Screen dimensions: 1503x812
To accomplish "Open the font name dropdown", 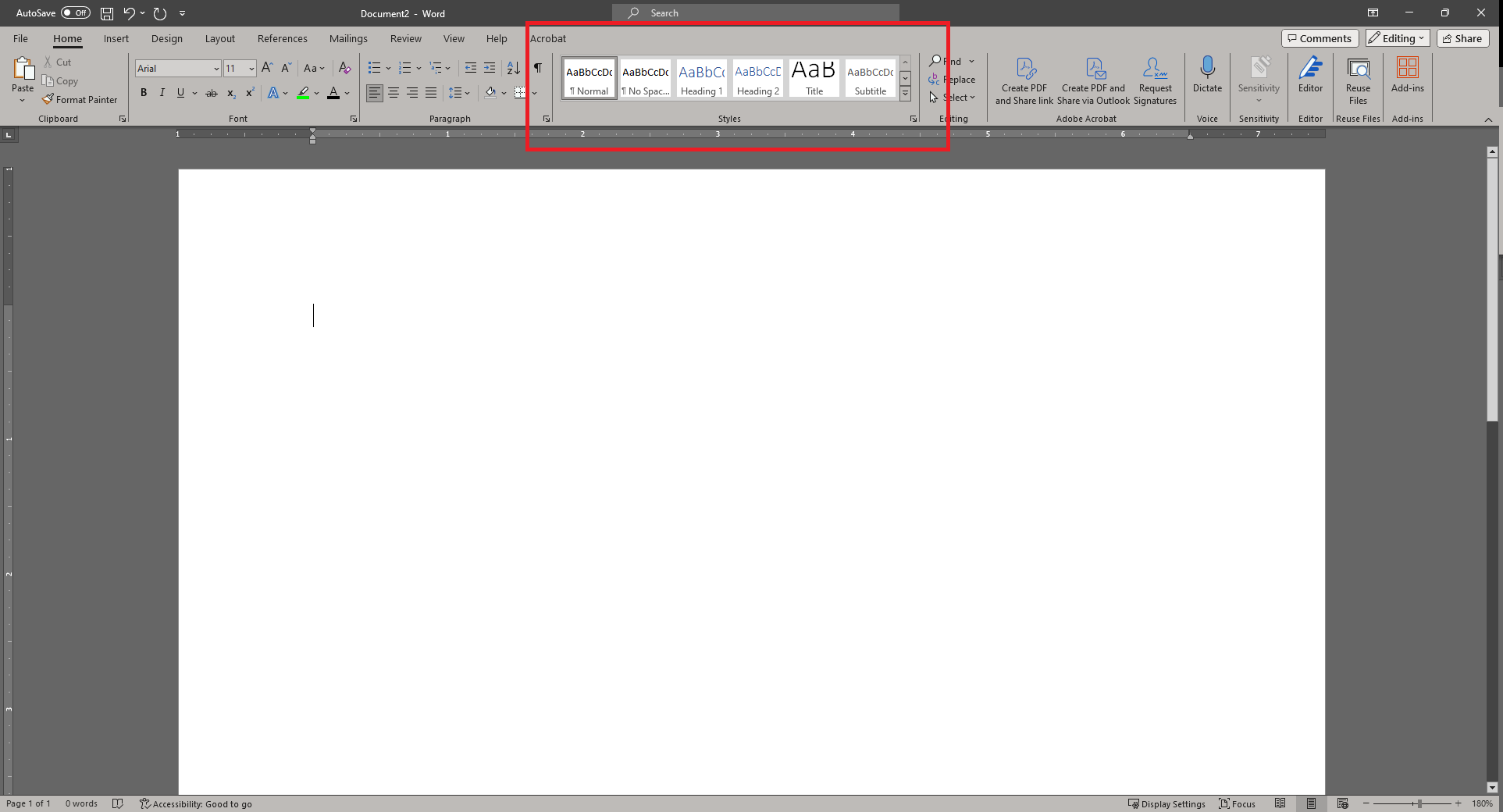I will [x=216, y=69].
